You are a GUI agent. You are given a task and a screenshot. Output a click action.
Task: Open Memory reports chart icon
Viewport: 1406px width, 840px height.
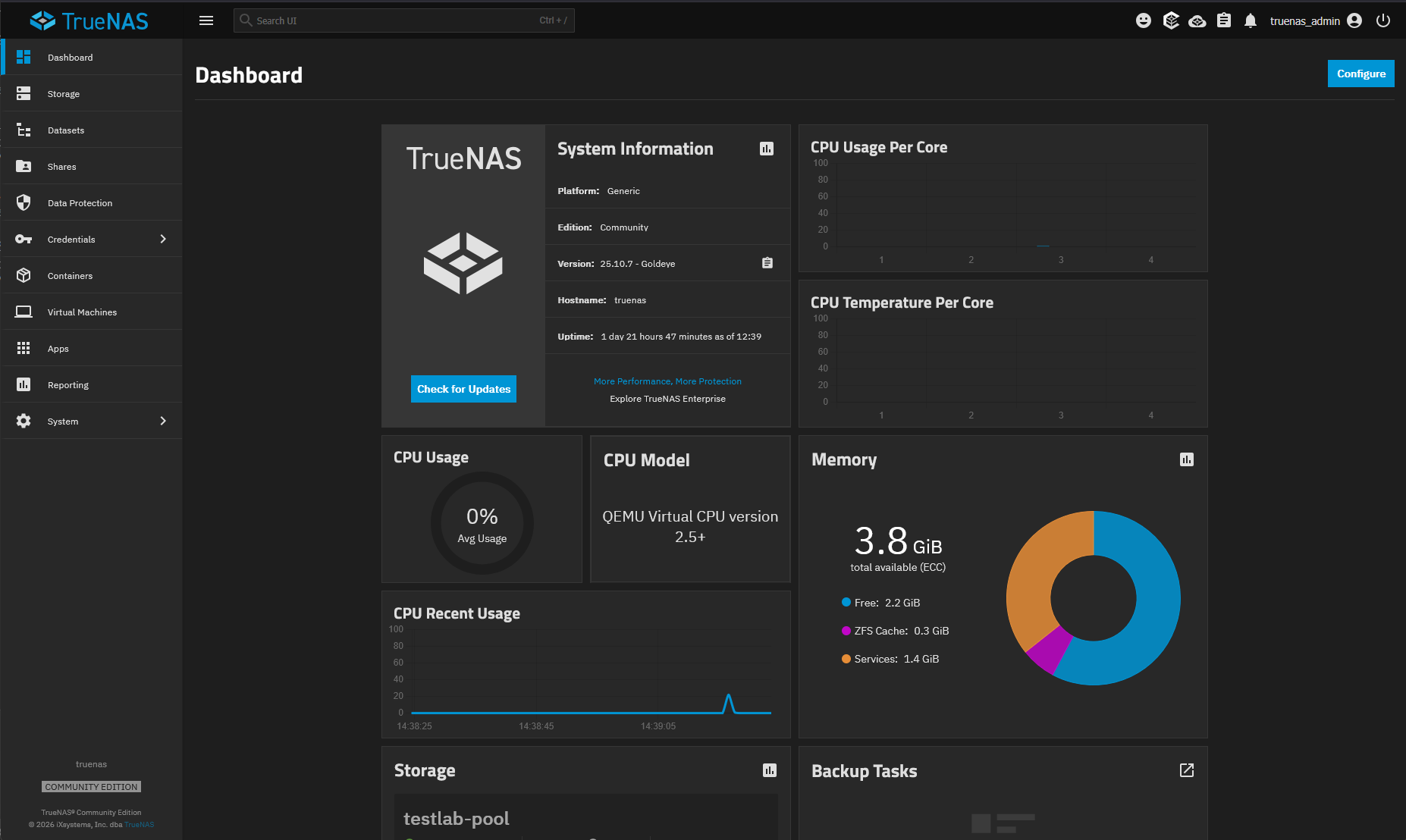coord(1187,459)
